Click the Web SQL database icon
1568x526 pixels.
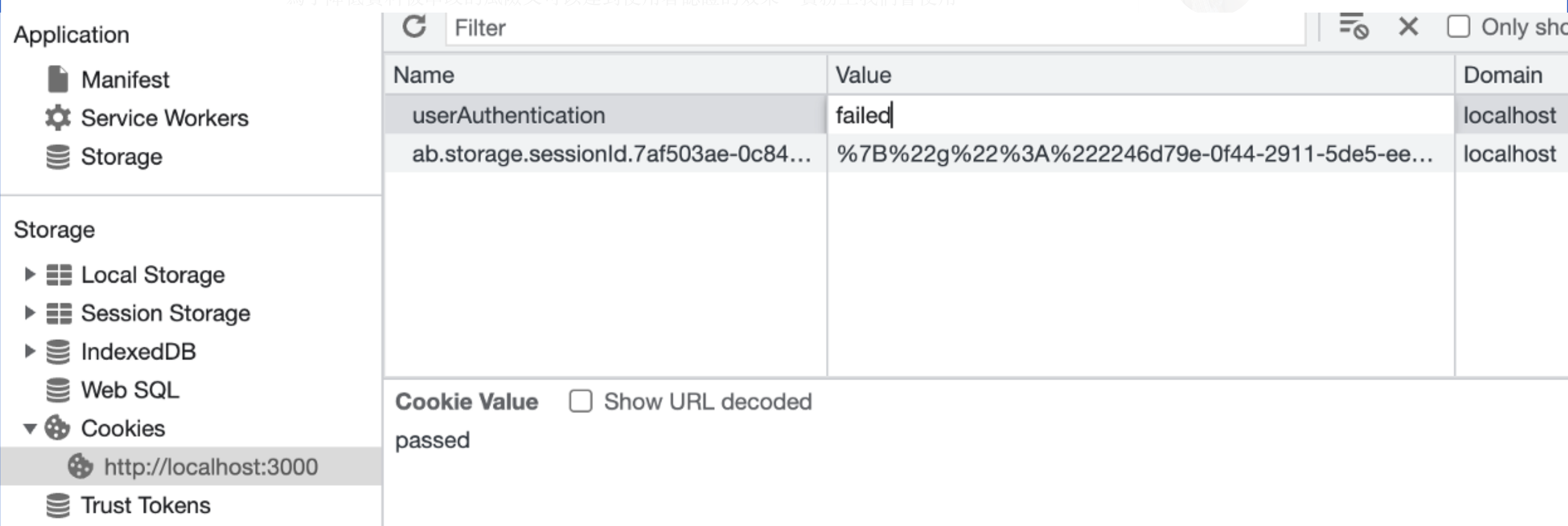[58, 390]
